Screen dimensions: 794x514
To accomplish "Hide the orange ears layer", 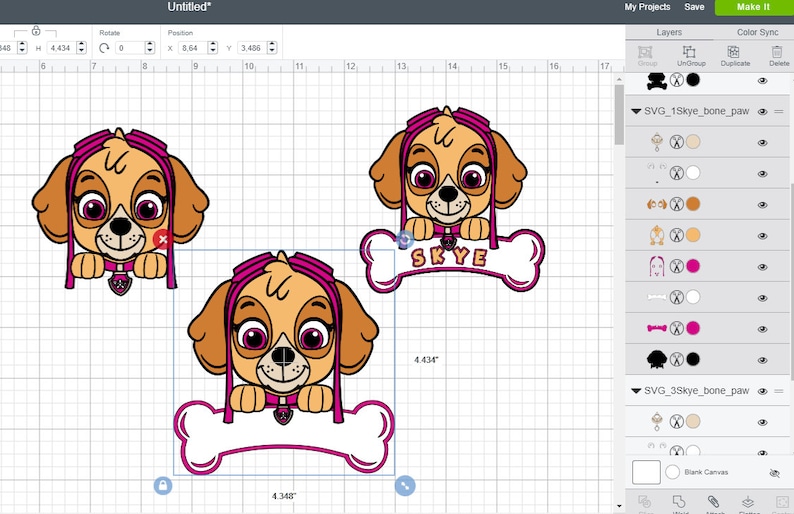I will click(x=762, y=205).
